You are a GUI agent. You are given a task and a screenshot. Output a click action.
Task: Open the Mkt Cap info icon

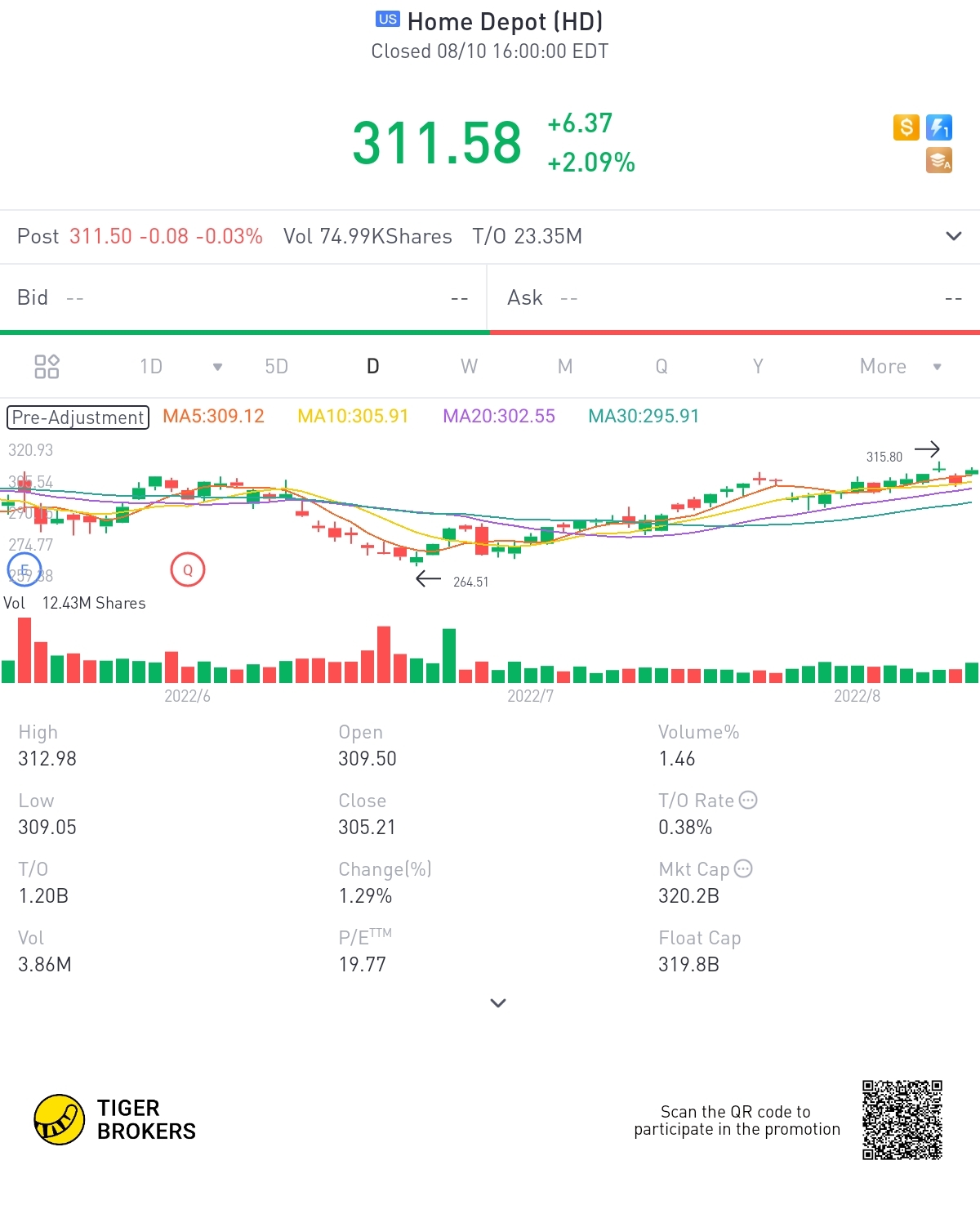tap(743, 868)
